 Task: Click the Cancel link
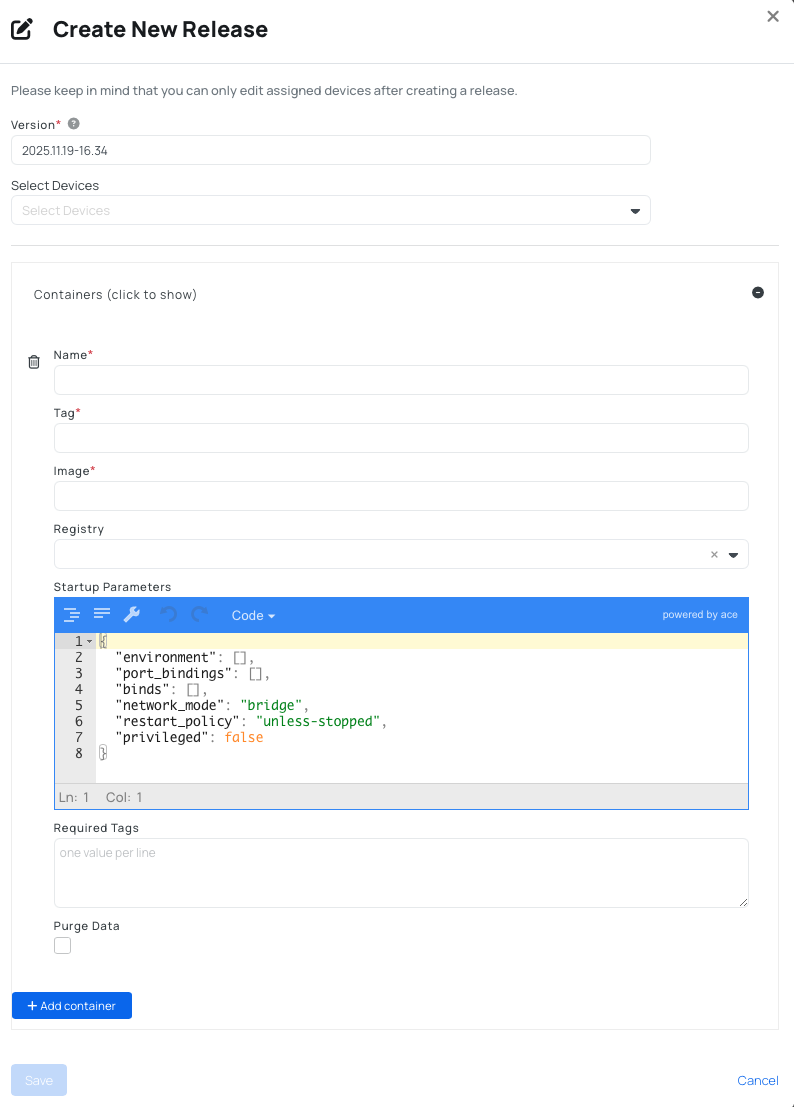tap(757, 1080)
